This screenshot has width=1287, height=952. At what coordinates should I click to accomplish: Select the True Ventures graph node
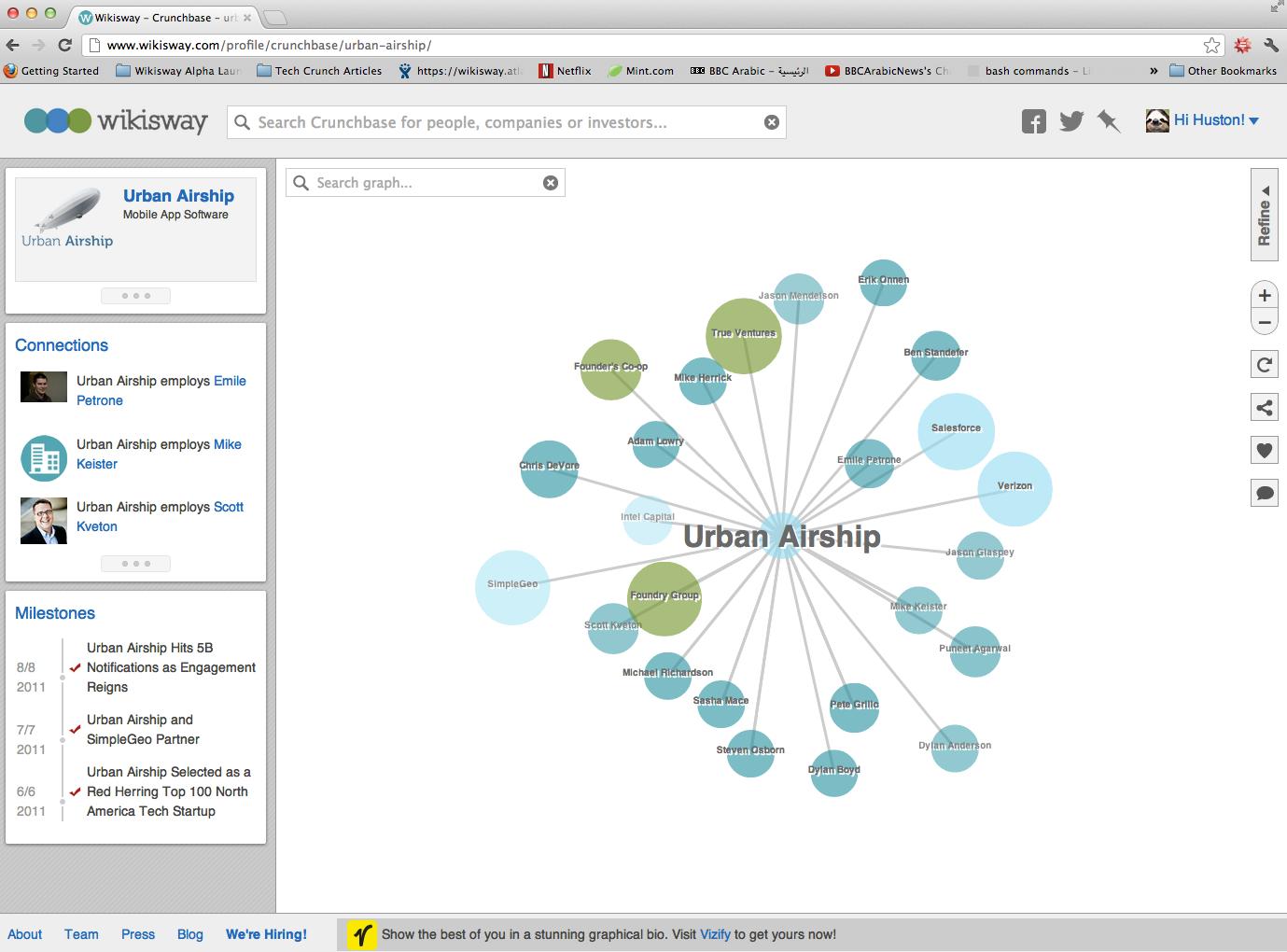click(x=744, y=336)
